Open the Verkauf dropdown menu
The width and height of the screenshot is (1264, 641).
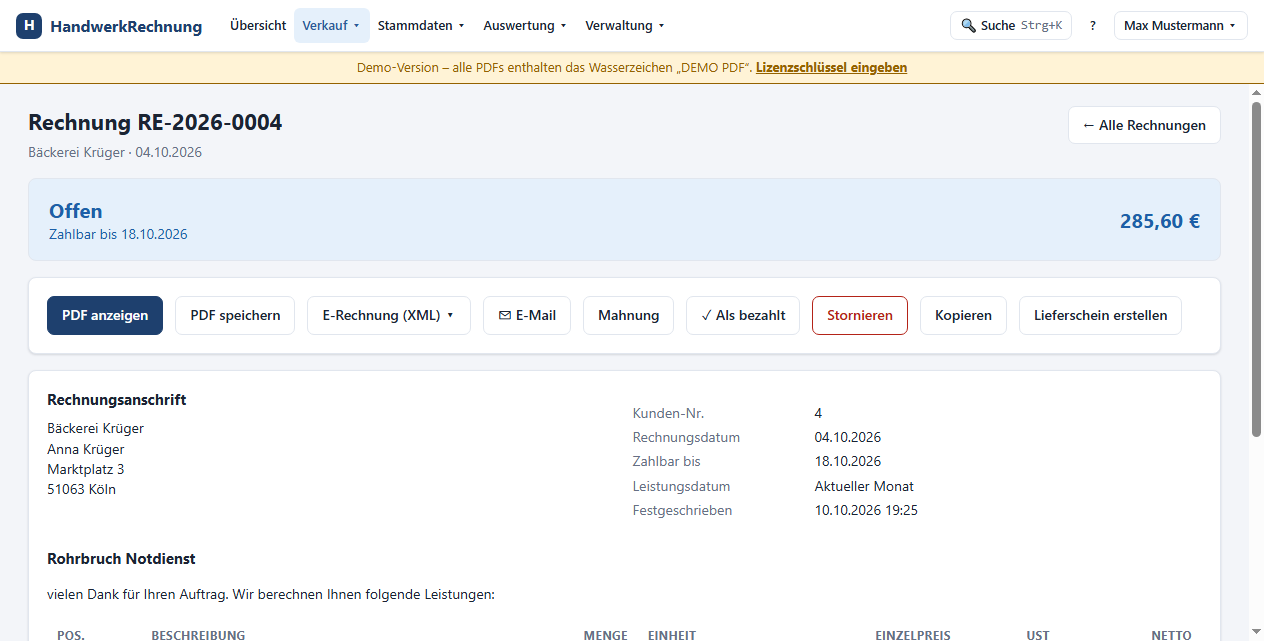pyautogui.click(x=331, y=26)
